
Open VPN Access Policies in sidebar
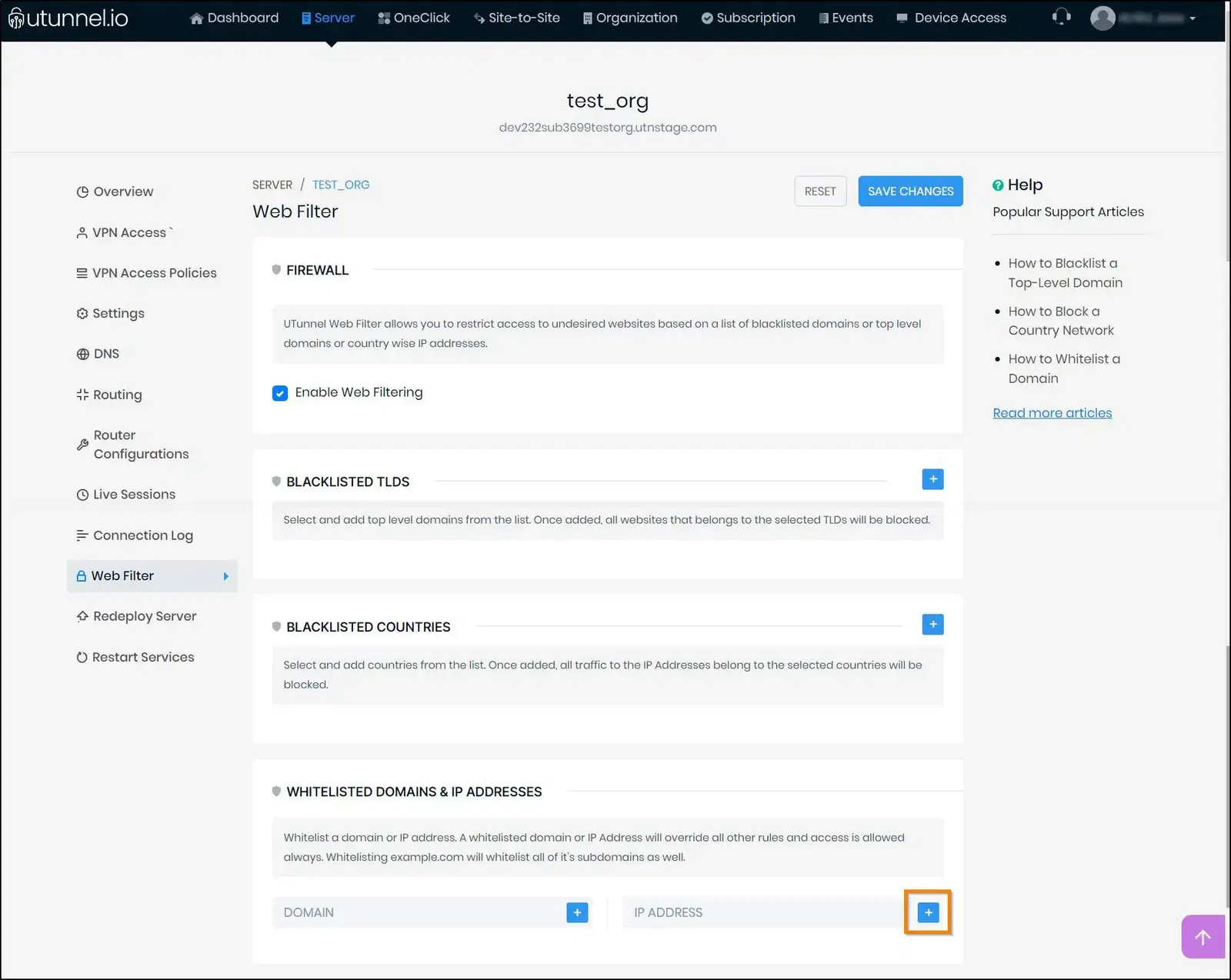pyautogui.click(x=146, y=273)
